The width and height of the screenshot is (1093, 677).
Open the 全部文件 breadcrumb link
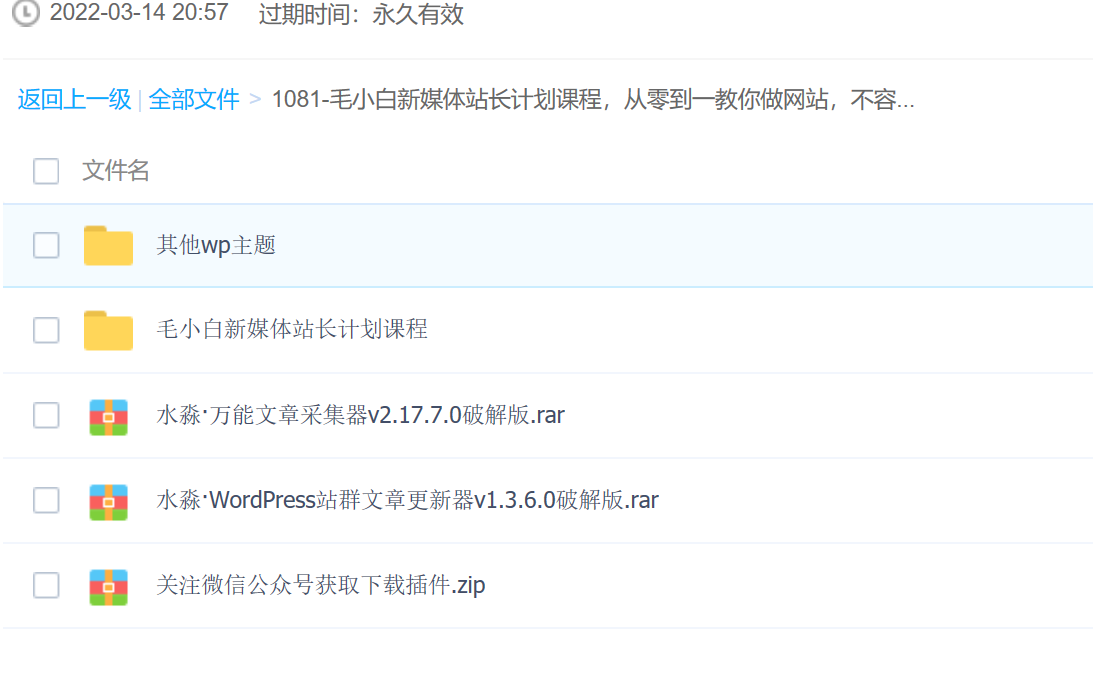(x=194, y=100)
